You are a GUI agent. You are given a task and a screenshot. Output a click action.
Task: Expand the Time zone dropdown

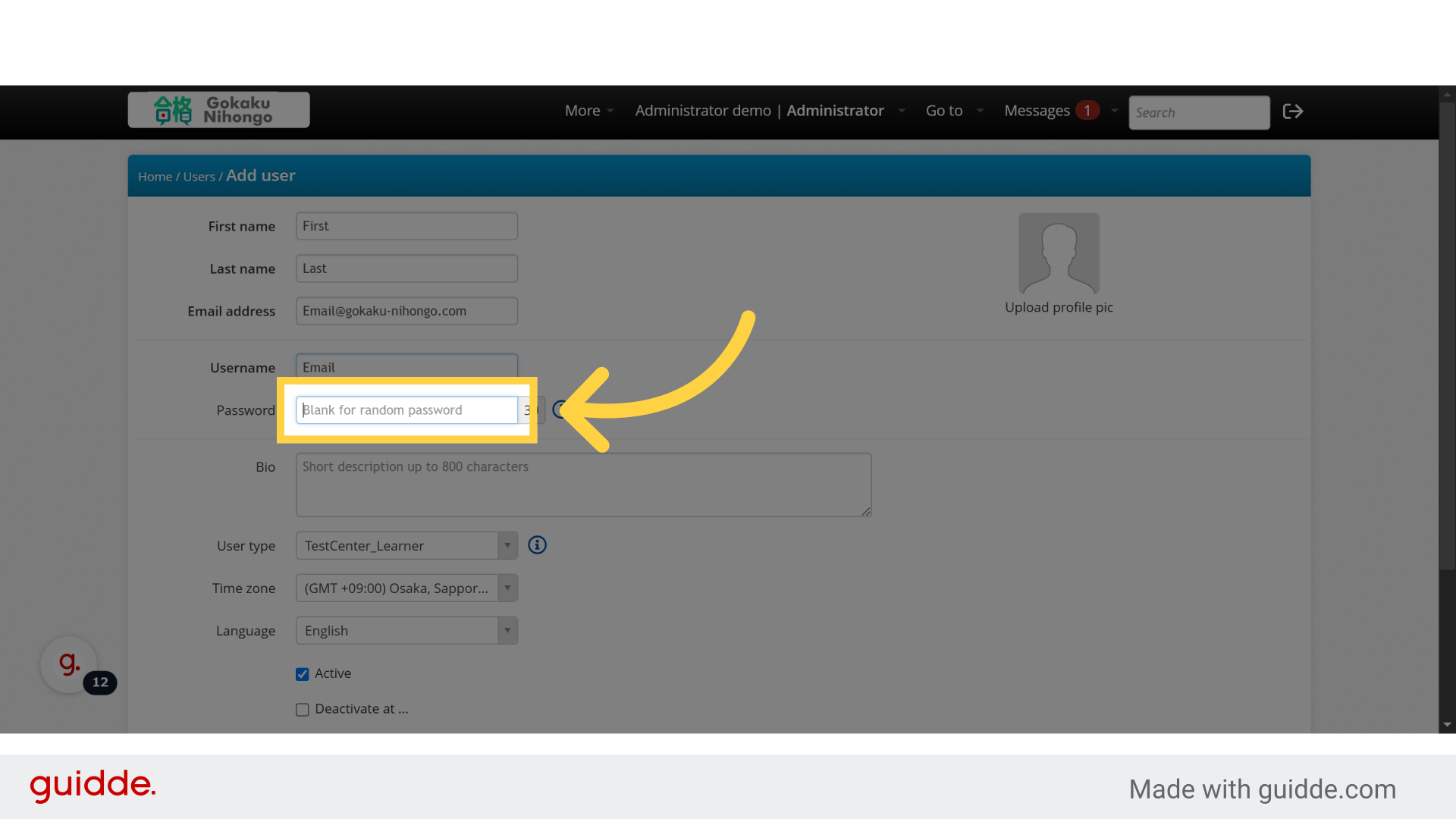click(x=406, y=588)
